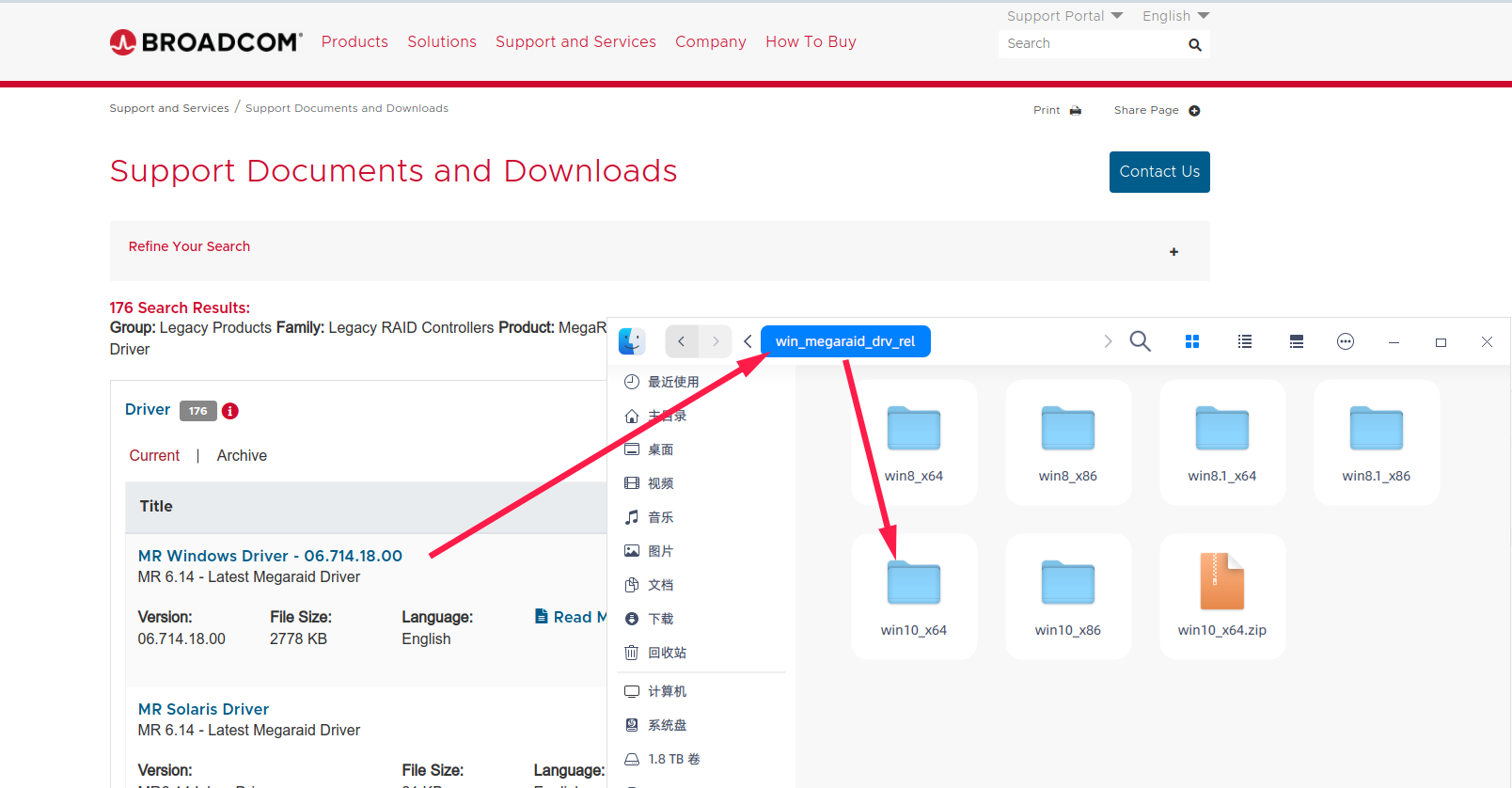Click the left chevron beside the path
This screenshot has width=1512, height=788.
pos(748,341)
